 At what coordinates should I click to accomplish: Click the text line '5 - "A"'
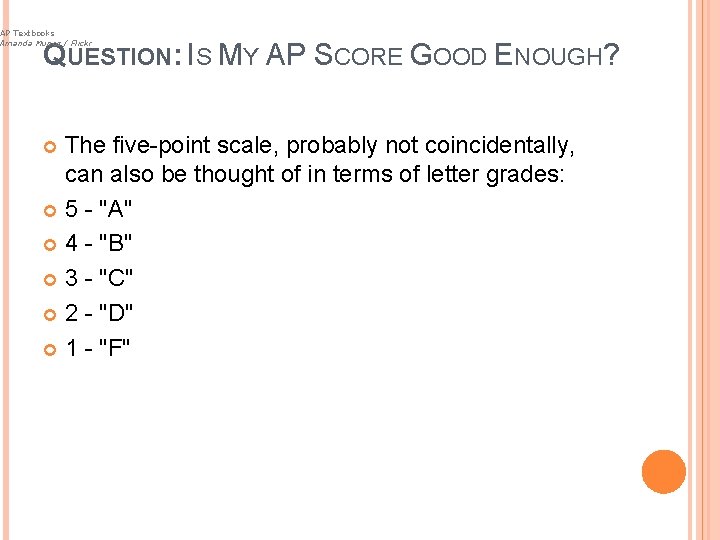pos(99,209)
